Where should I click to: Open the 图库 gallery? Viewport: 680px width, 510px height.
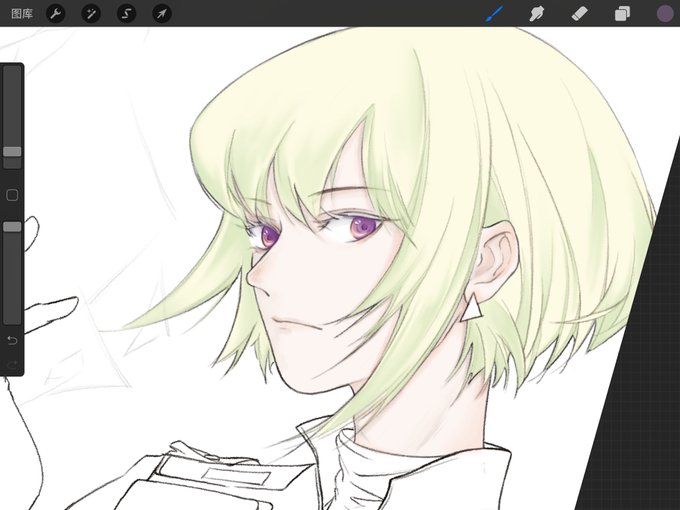click(x=22, y=14)
